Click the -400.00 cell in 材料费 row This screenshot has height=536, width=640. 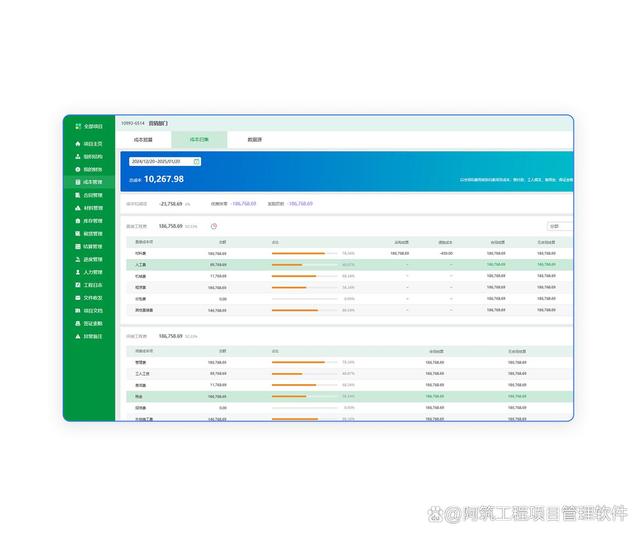(446, 254)
